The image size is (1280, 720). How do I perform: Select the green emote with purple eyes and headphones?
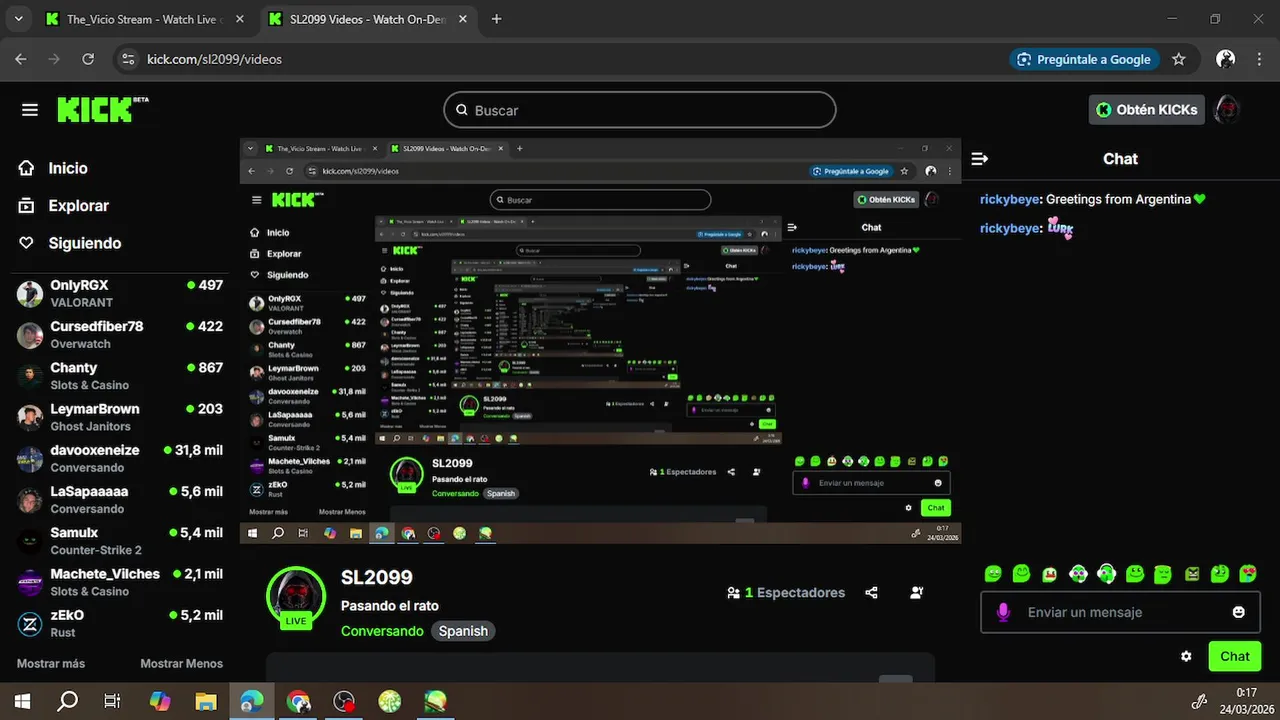[1078, 574]
